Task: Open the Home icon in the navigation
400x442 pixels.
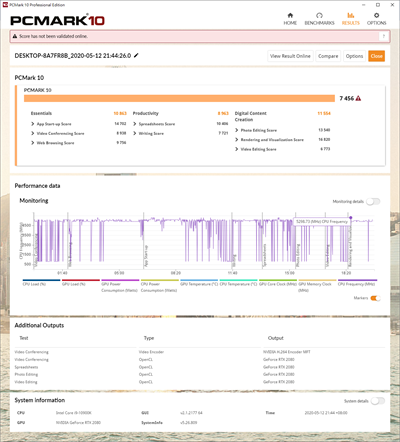Action: [290, 15]
